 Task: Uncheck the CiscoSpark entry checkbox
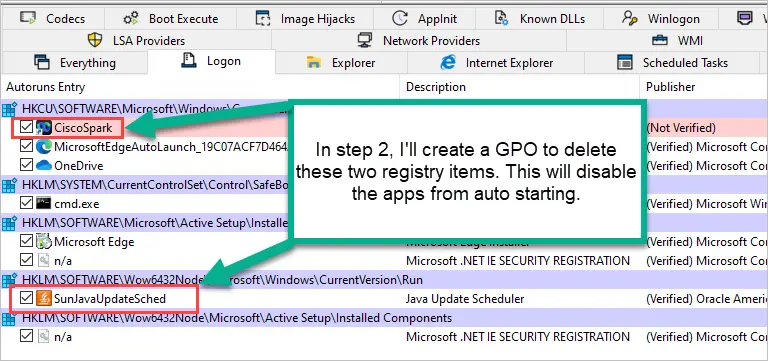coord(26,128)
